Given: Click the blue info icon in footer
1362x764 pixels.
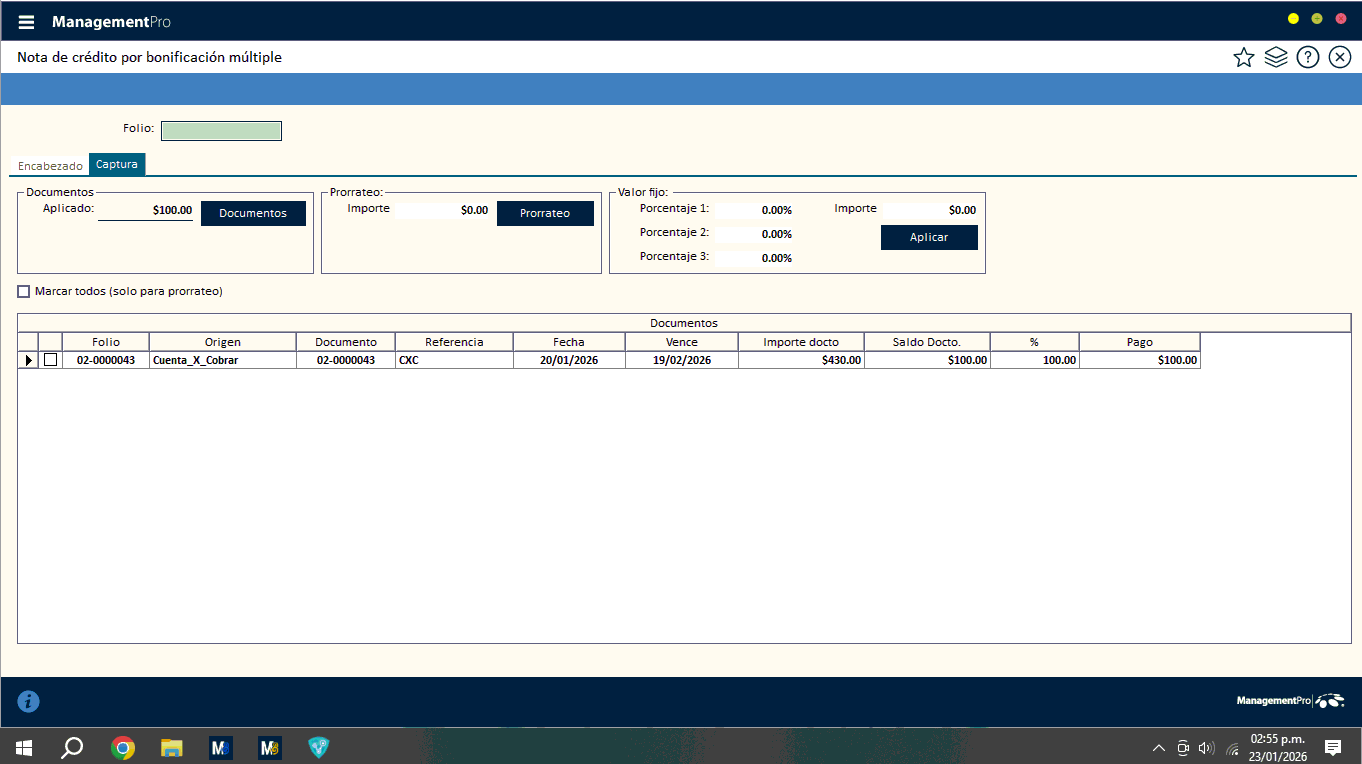Looking at the screenshot, I should point(29,702).
